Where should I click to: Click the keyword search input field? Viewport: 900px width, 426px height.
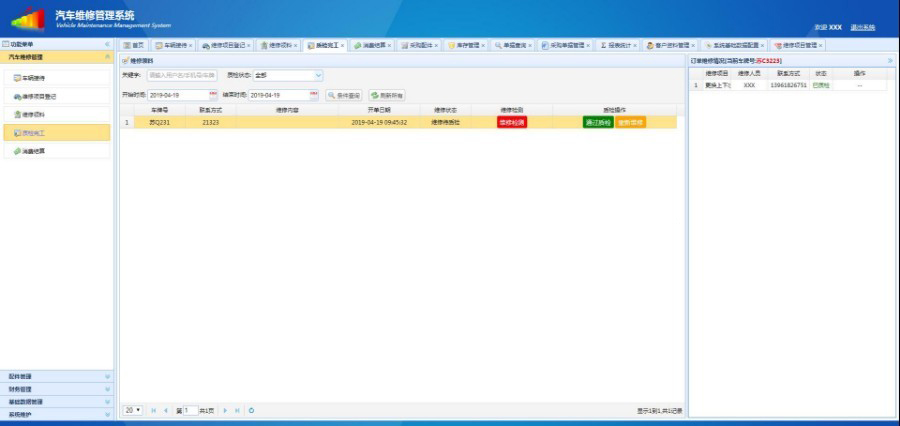coord(181,75)
